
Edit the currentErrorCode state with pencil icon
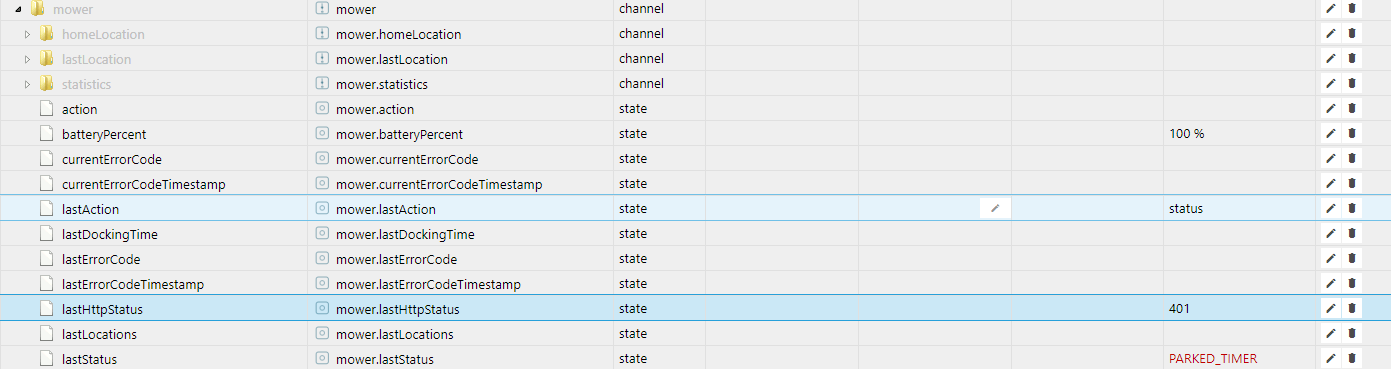click(x=1331, y=158)
